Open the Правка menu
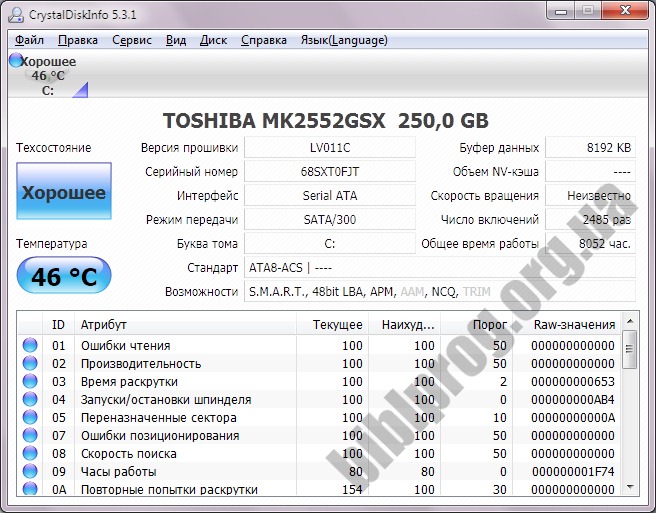 click(x=78, y=40)
